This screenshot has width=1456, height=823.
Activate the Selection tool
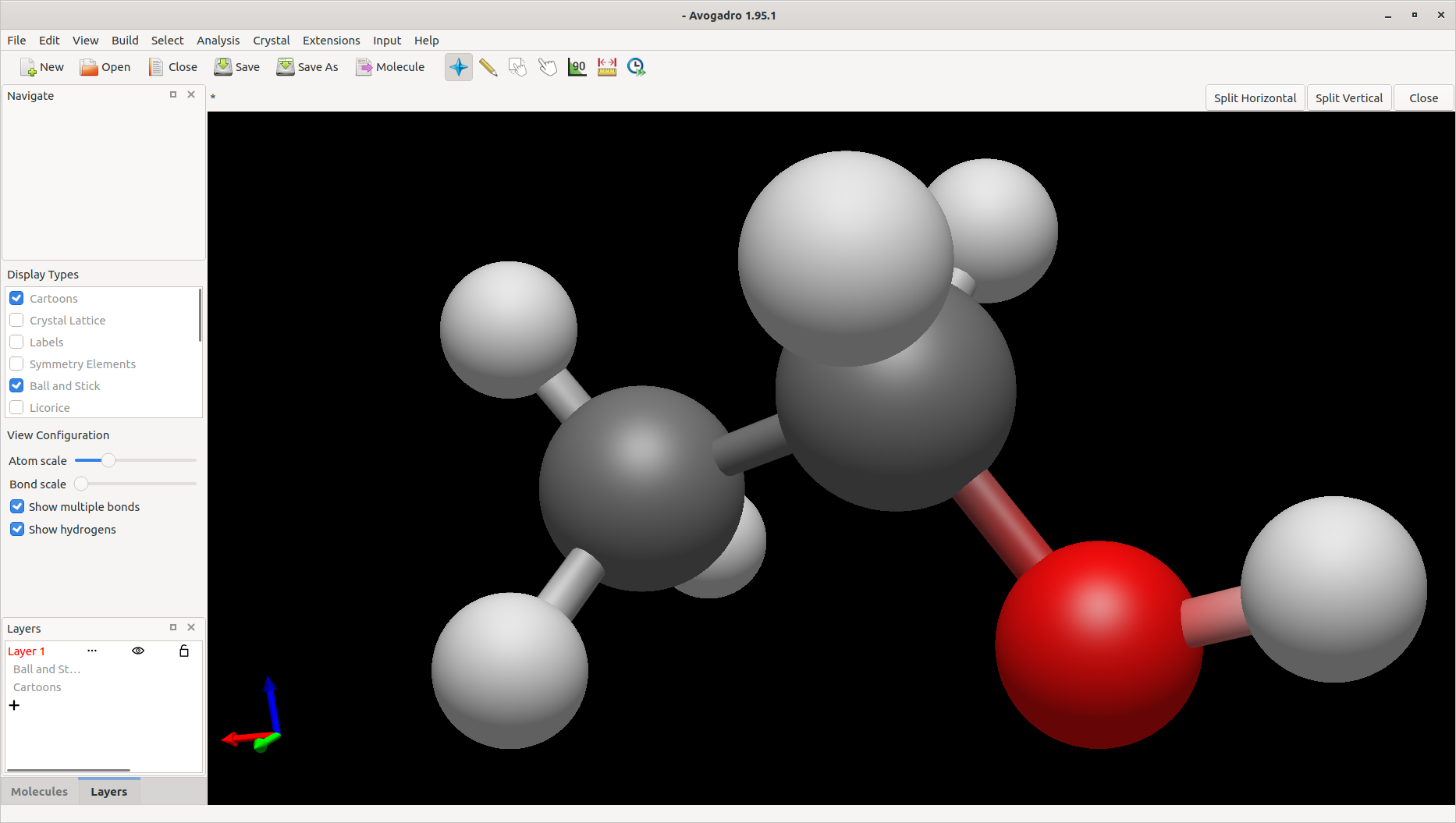pos(518,67)
